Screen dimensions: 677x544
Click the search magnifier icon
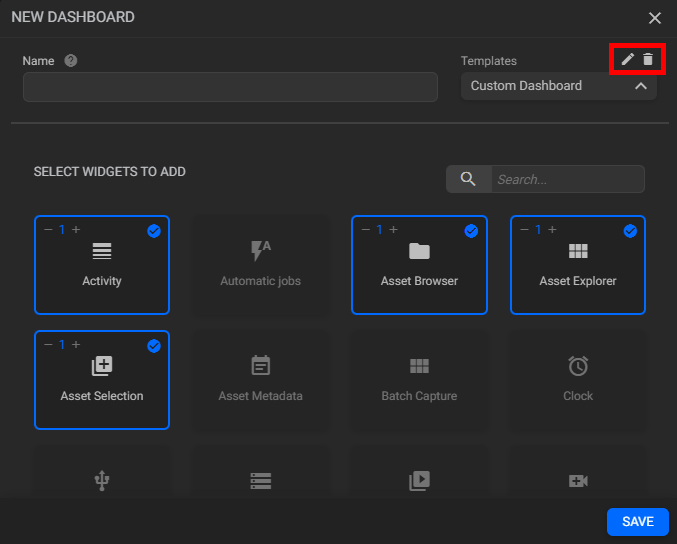468,179
